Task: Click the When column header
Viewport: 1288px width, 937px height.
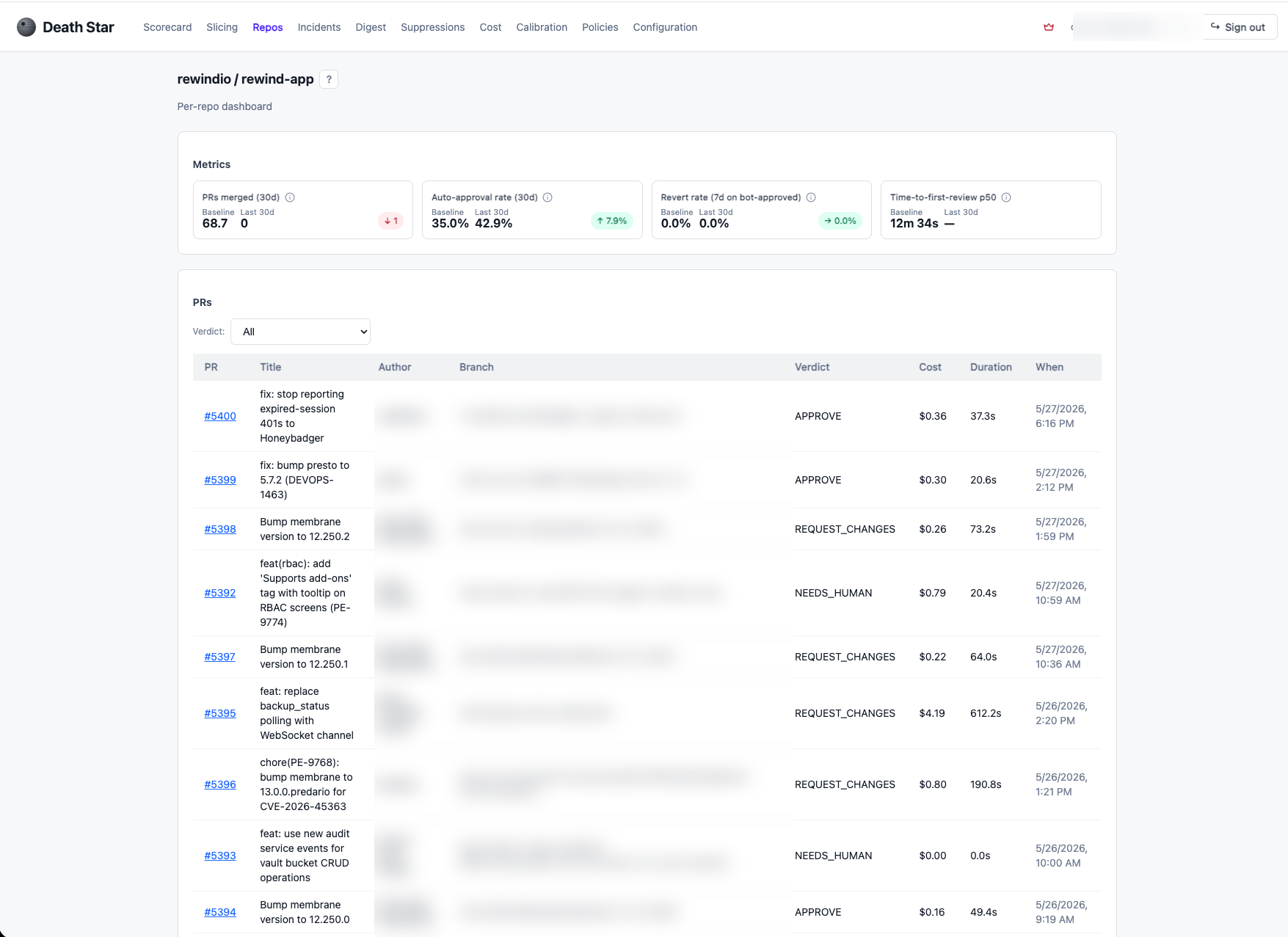Action: coord(1049,367)
